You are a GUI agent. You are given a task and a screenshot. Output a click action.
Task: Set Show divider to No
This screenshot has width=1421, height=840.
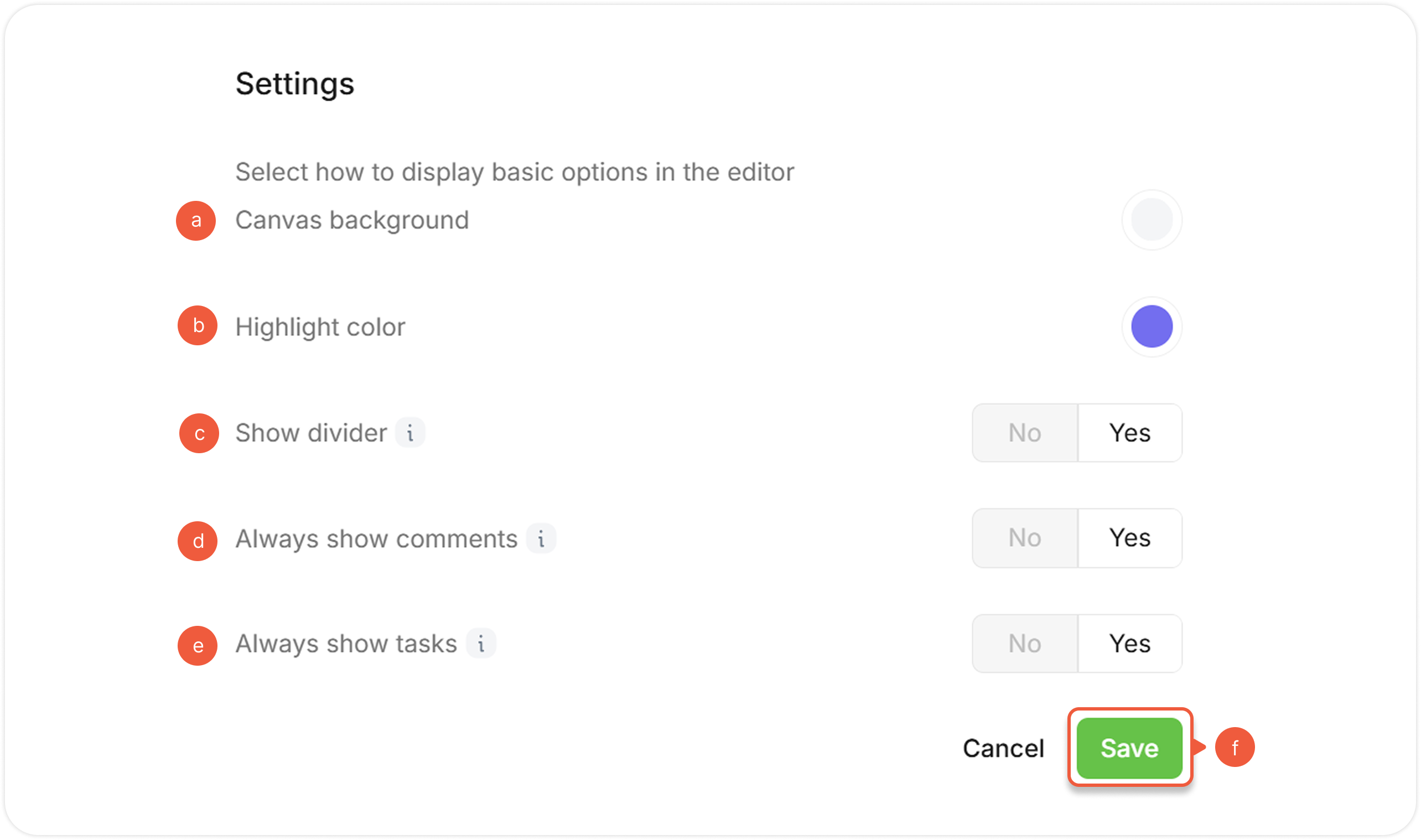click(1025, 433)
